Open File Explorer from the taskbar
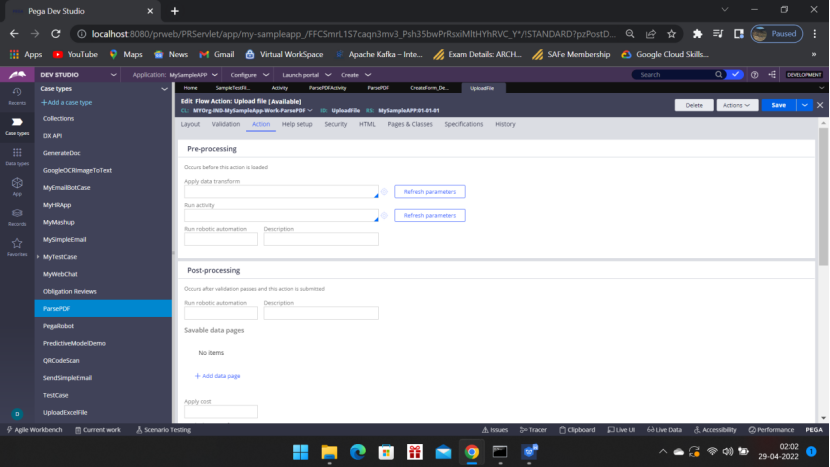Screen dimensions: 830x467 tap(329, 452)
